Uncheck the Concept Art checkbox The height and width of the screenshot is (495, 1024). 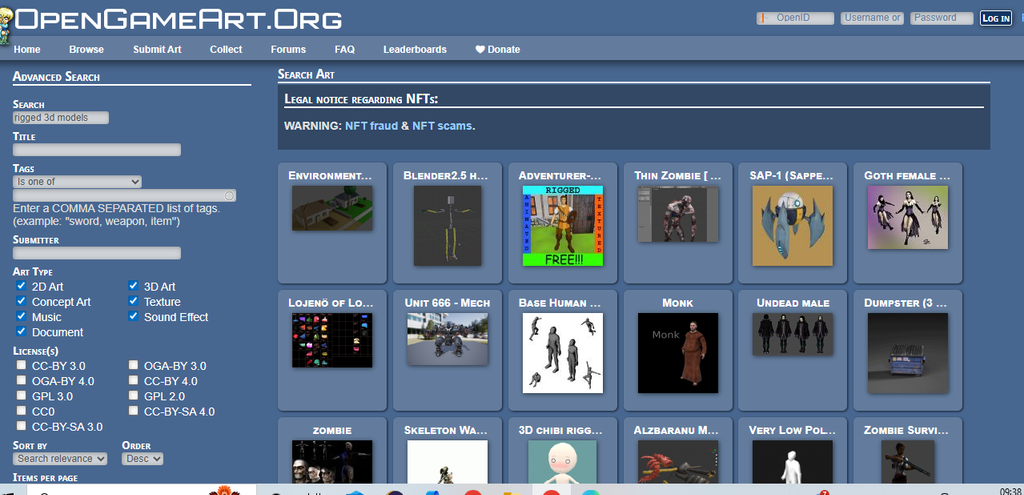(21, 301)
